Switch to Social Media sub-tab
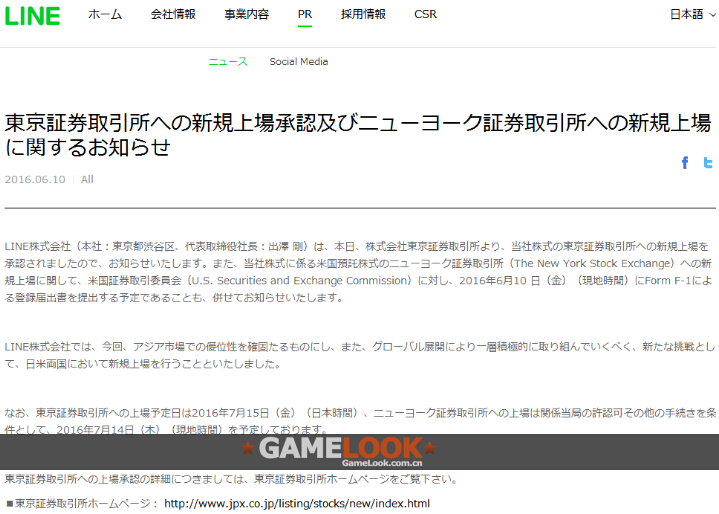Screen dimensions: 719x514 tap(299, 61)
